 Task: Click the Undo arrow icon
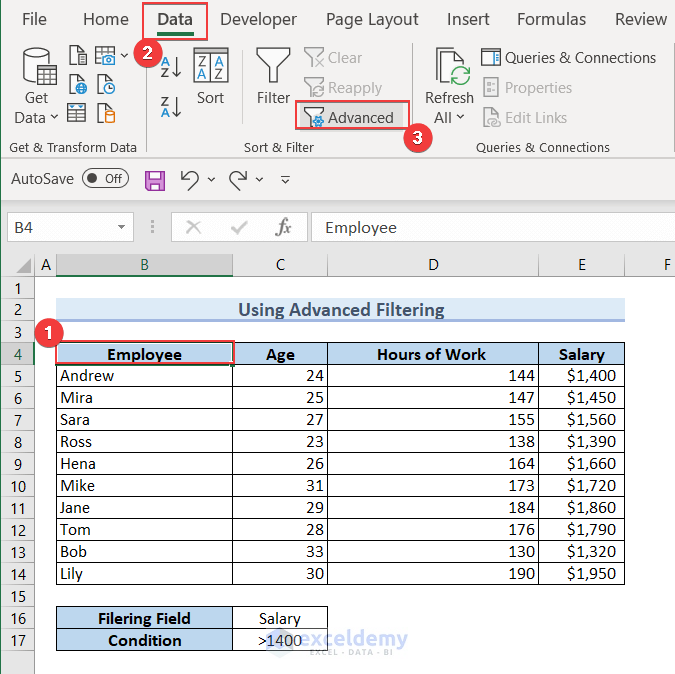pyautogui.click(x=189, y=180)
